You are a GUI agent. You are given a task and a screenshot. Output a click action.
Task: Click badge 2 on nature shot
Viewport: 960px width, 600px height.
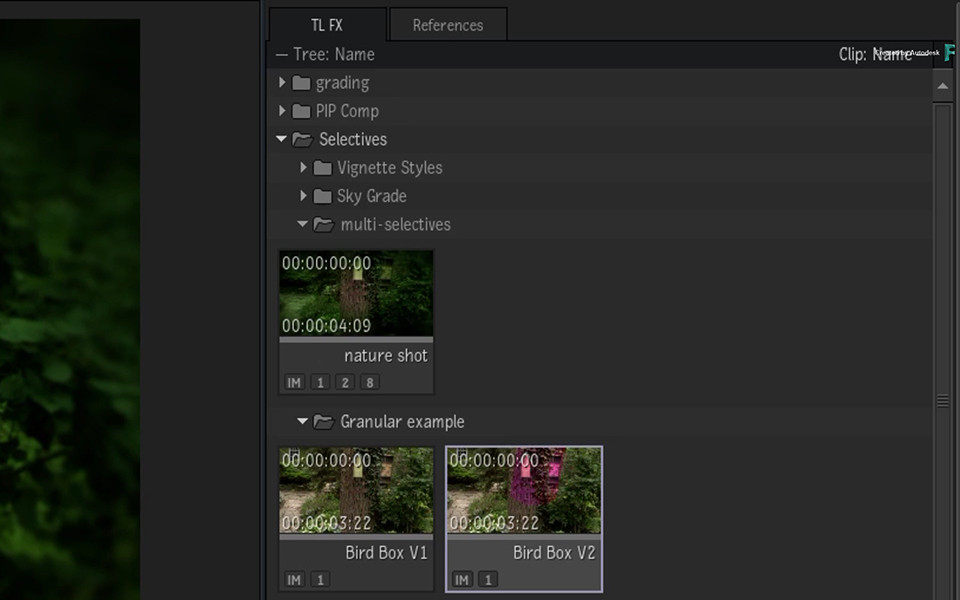[345, 383]
